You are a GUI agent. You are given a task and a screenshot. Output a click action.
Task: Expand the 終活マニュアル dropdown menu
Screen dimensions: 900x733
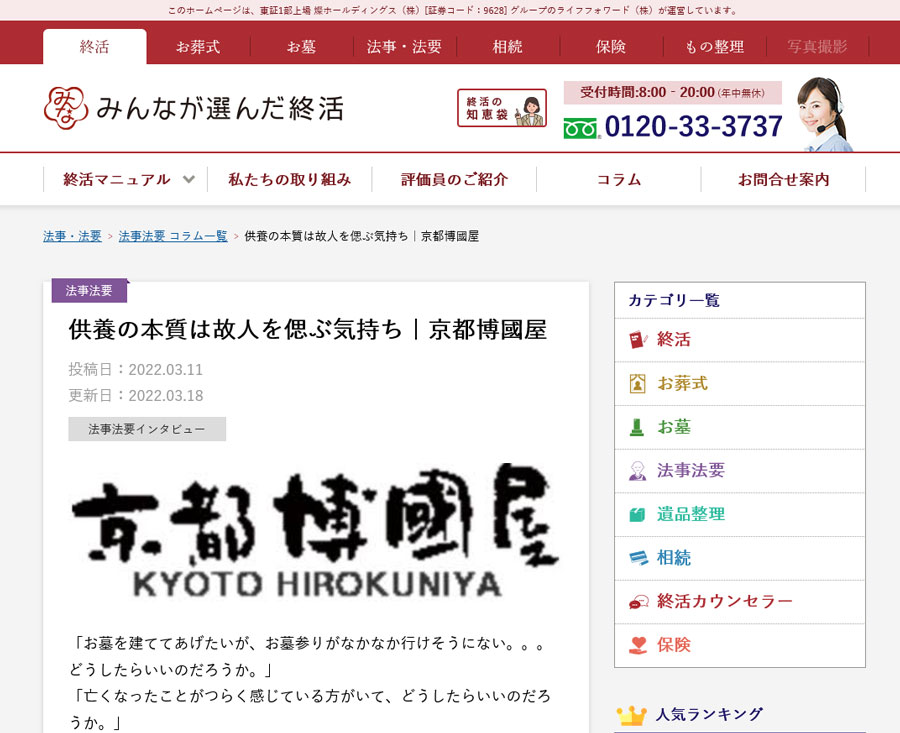188,180
